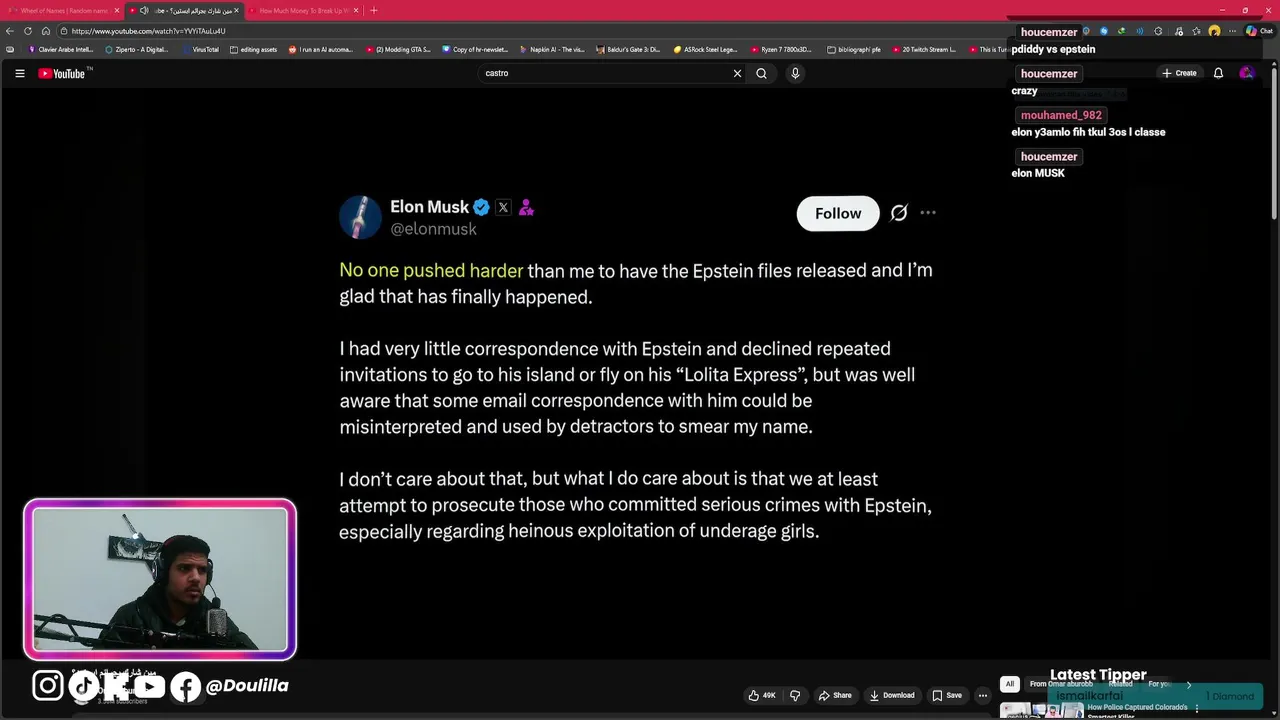Reload the page with refresh icon
1280x720 pixels.
pos(28,31)
